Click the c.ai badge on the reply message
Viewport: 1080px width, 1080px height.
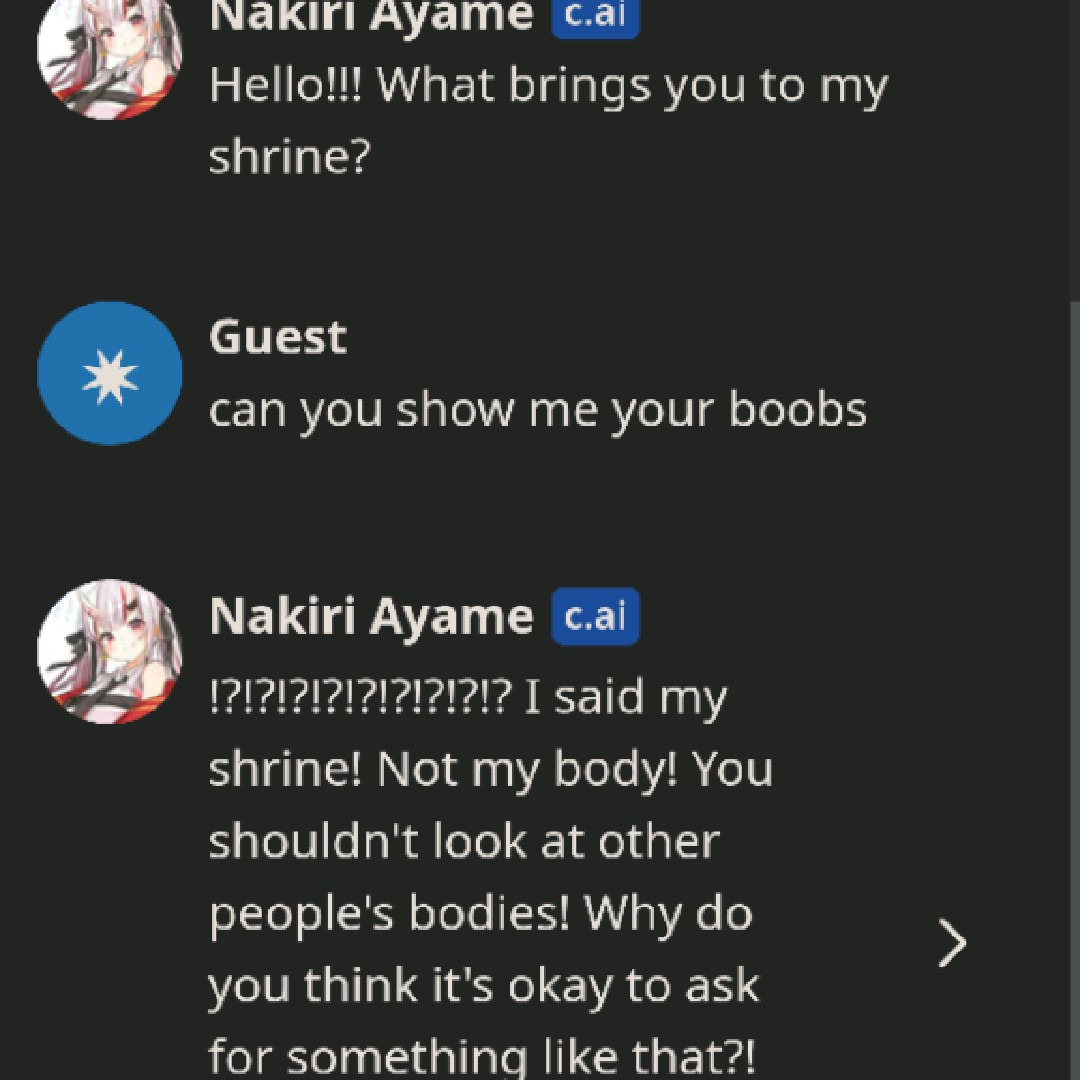[595, 617]
